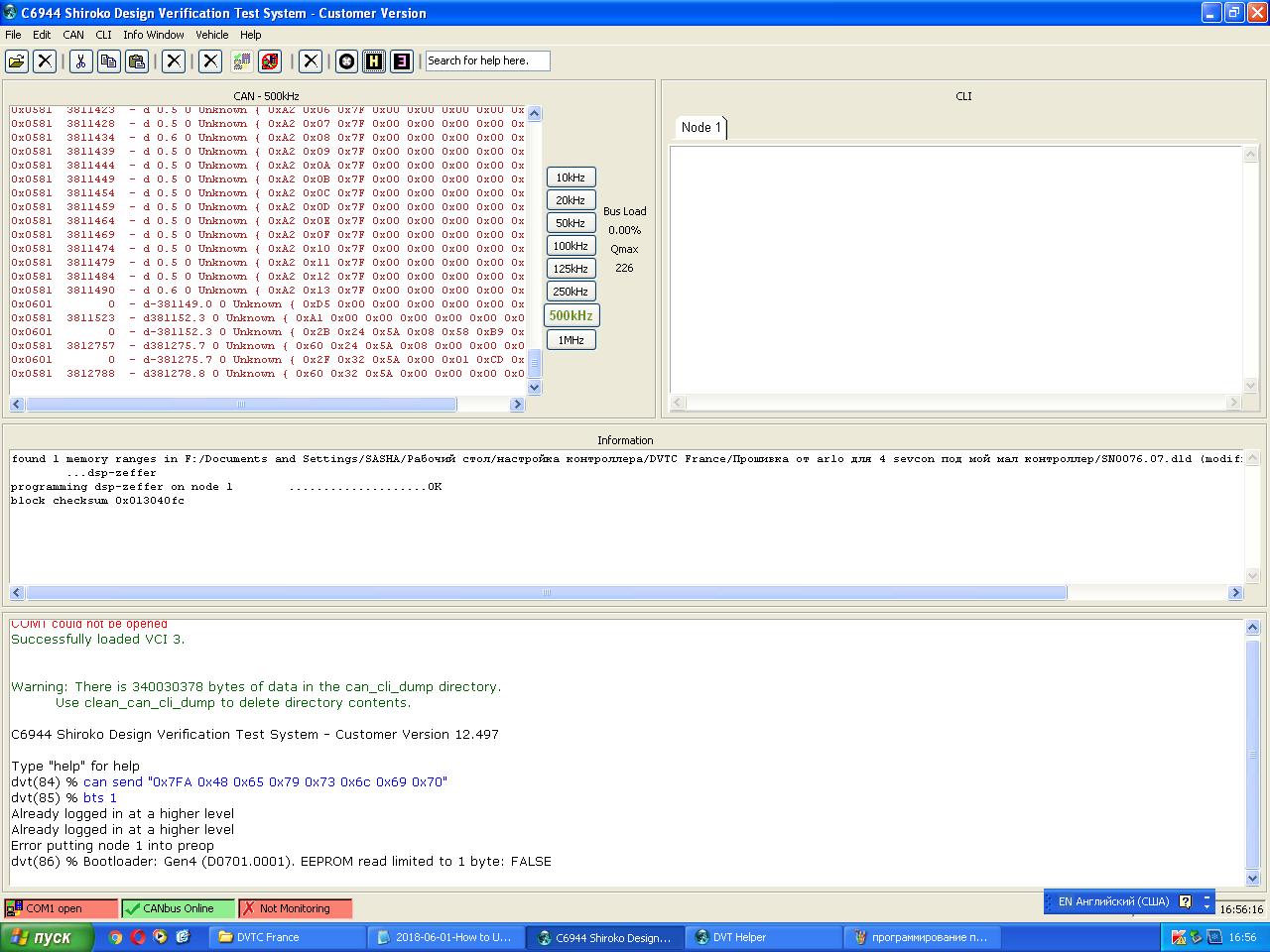This screenshot has width=1270, height=952.
Task: Select the 250kHz baud rate
Action: 571,292
